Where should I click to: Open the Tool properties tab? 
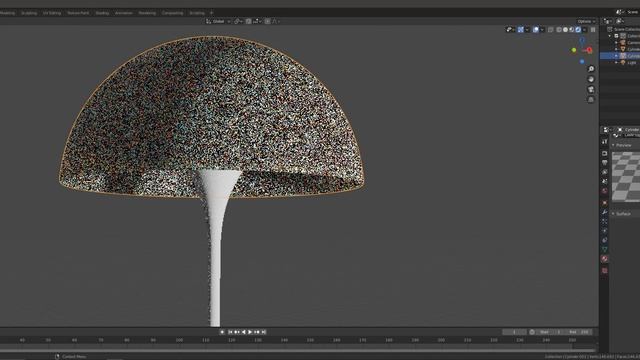click(604, 141)
